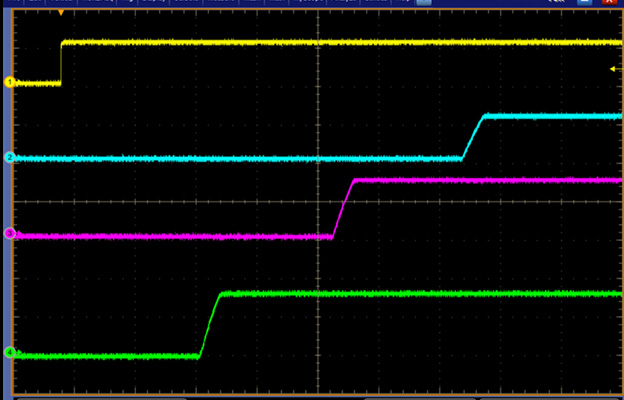Image resolution: width=624 pixels, height=400 pixels.
Task: Click the rising ramp of the cyan waveform
Action: [473, 137]
